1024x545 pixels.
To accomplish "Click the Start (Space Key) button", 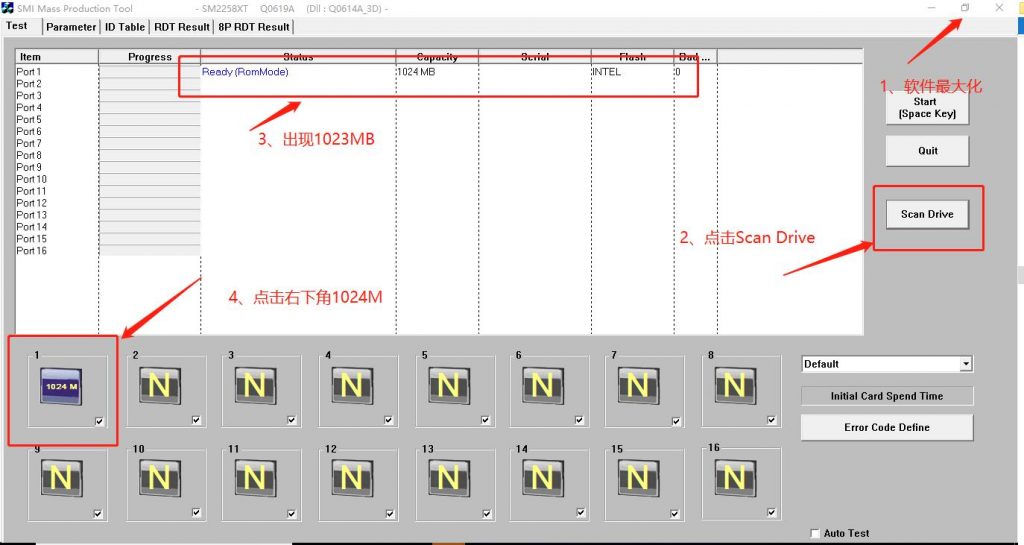I will 927,108.
